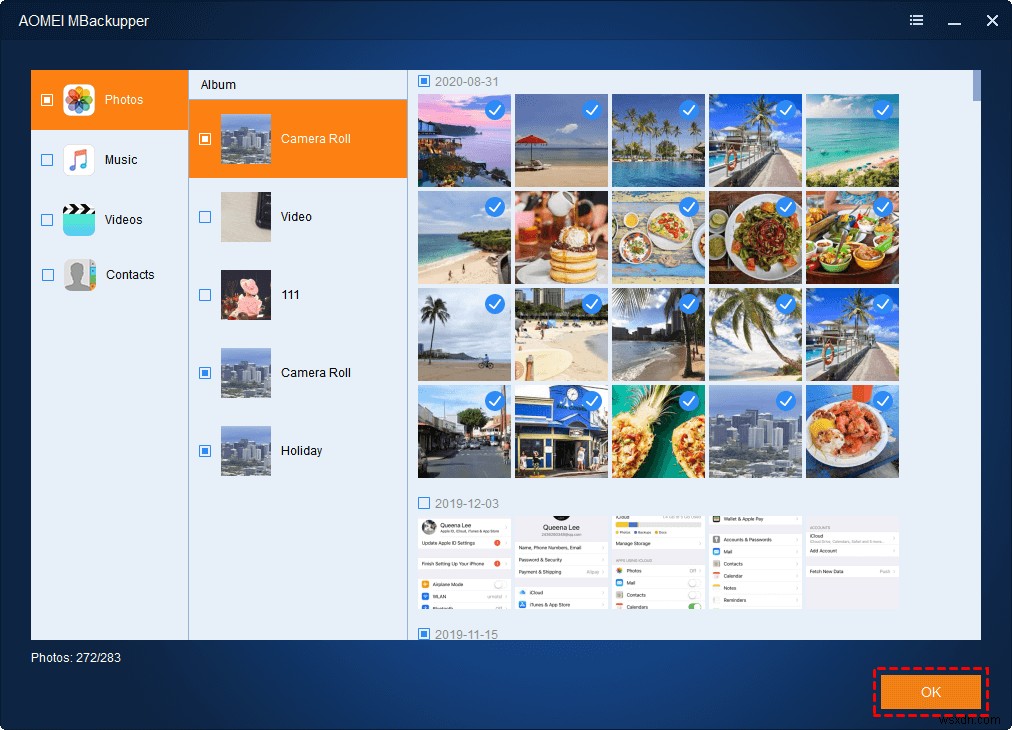
Task: Select the Holiday album icon
Action: coord(246,451)
